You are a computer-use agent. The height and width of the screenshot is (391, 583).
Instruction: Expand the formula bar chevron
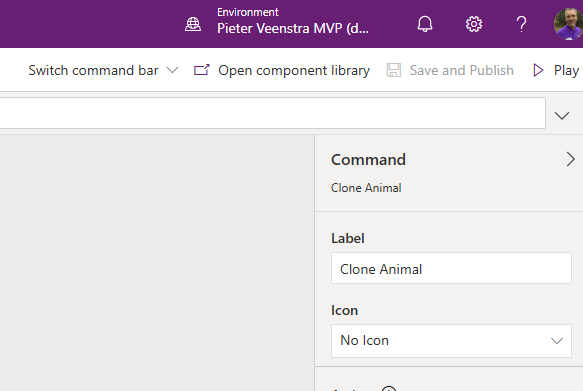[562, 116]
